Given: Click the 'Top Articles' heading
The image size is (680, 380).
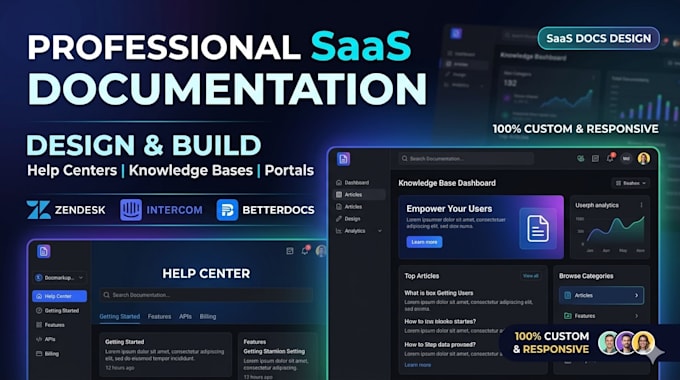Looking at the screenshot, I should (422, 276).
